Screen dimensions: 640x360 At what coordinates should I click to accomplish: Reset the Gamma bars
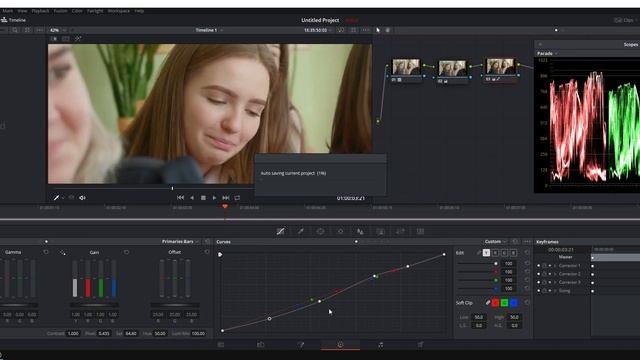pos(46,252)
